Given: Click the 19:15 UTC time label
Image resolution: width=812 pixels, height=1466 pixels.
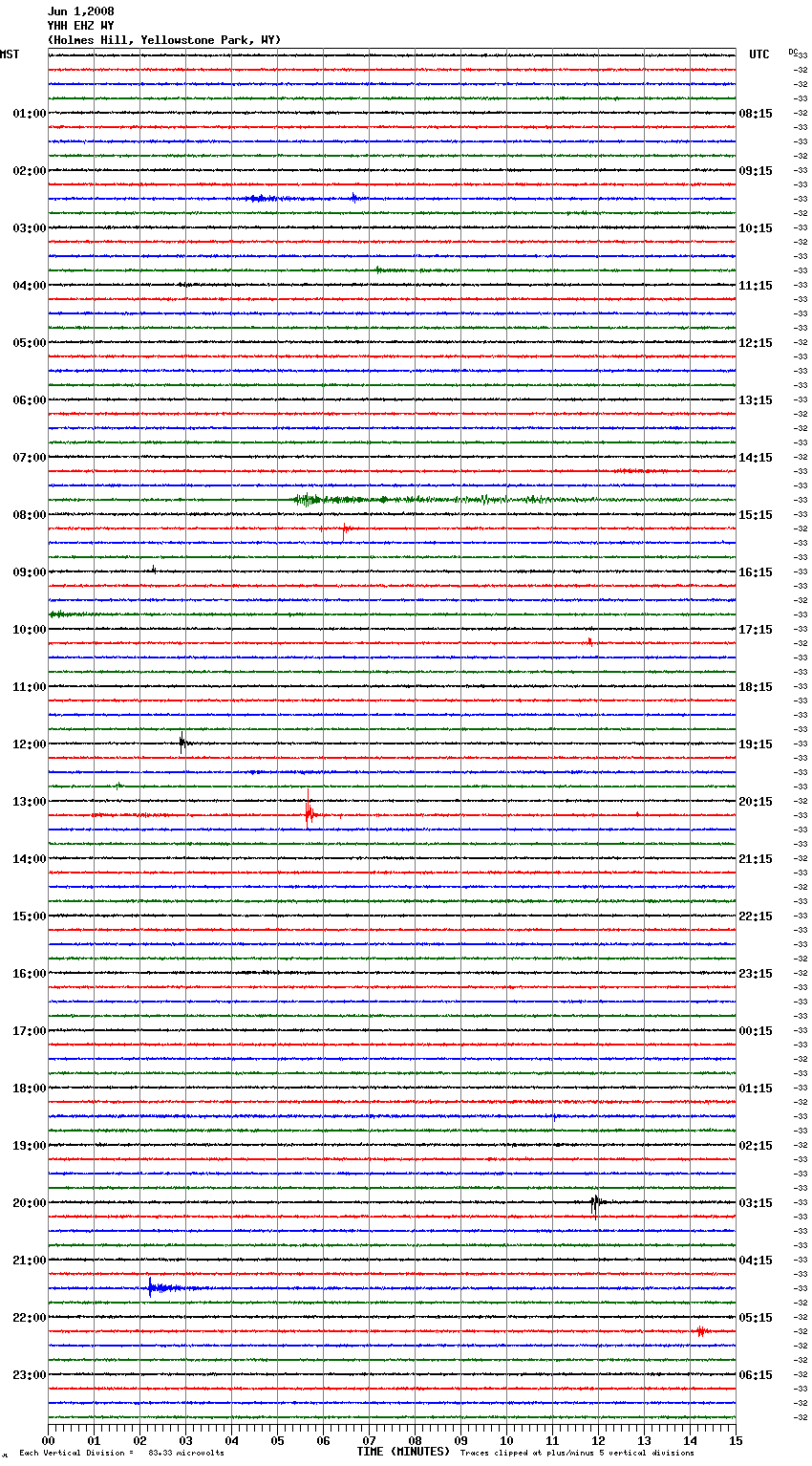Looking at the screenshot, I should (756, 744).
